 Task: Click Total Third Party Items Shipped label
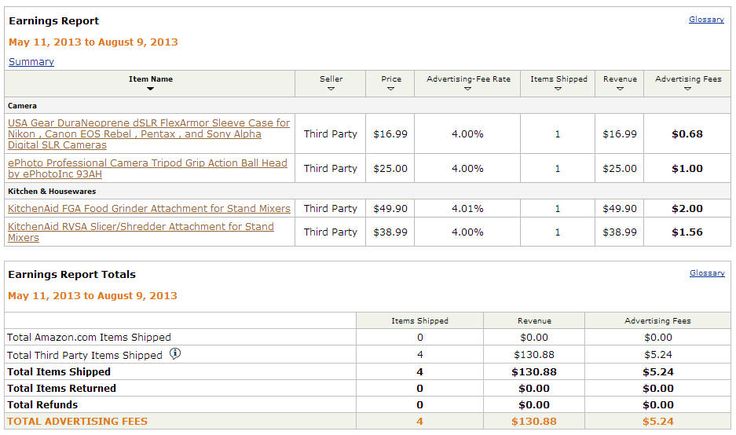click(x=84, y=355)
